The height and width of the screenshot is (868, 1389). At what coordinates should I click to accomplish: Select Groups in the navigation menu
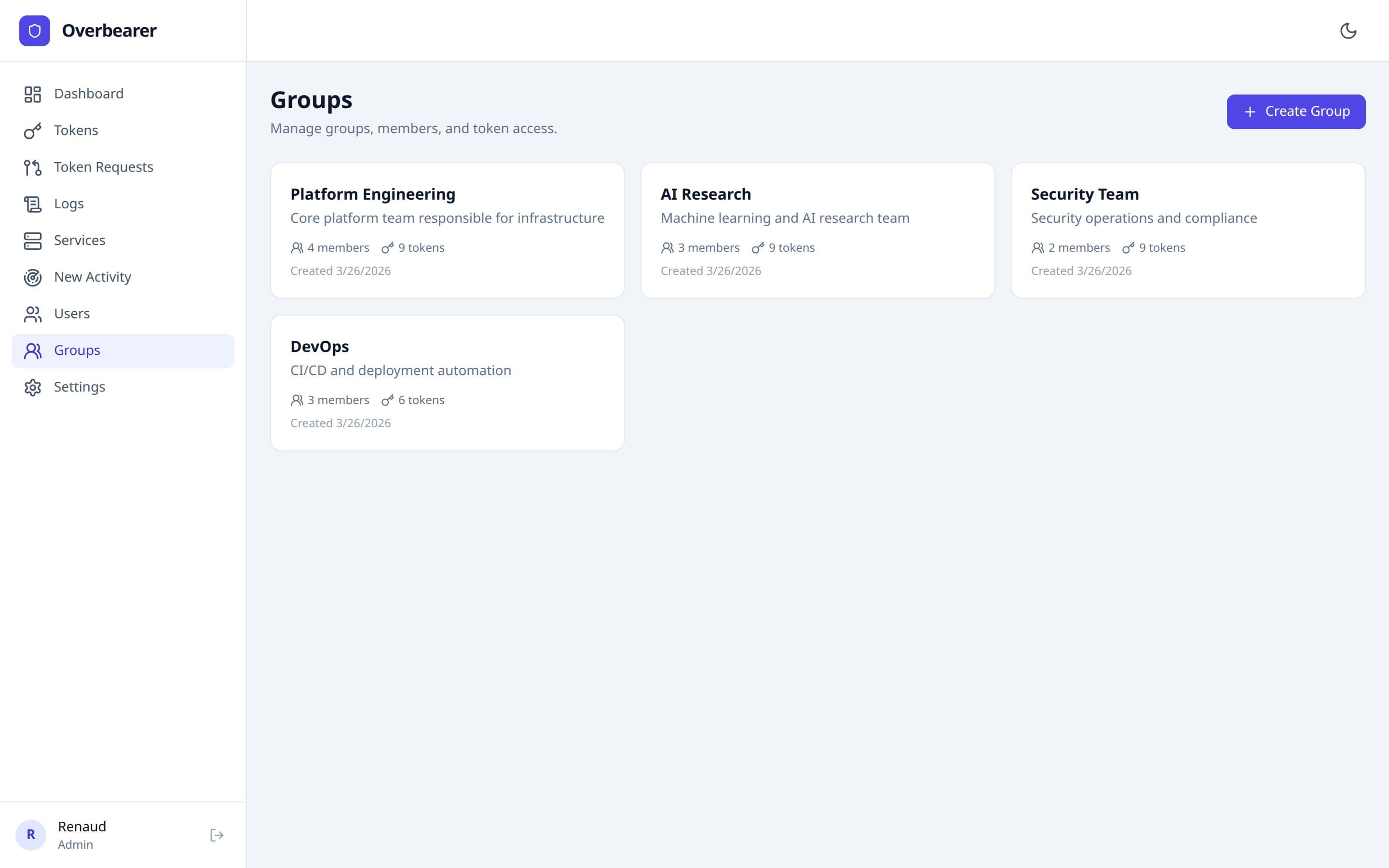click(76, 350)
